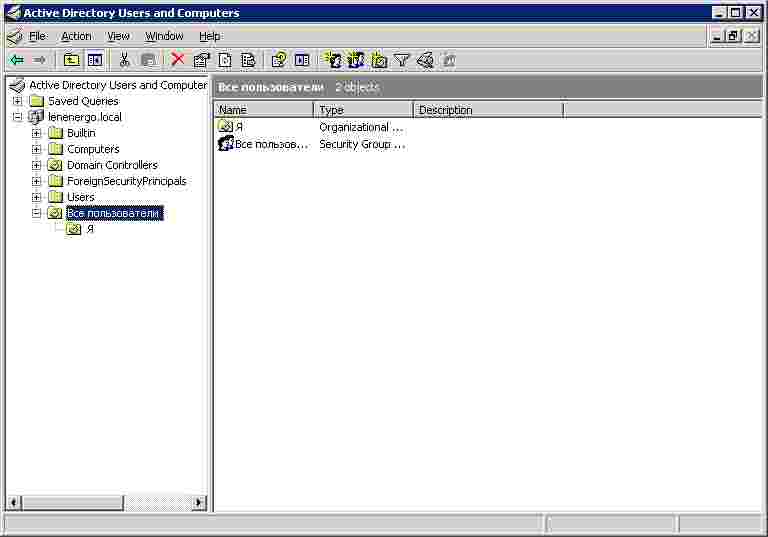Open the Help menu
The image size is (768, 537).
coord(210,36)
